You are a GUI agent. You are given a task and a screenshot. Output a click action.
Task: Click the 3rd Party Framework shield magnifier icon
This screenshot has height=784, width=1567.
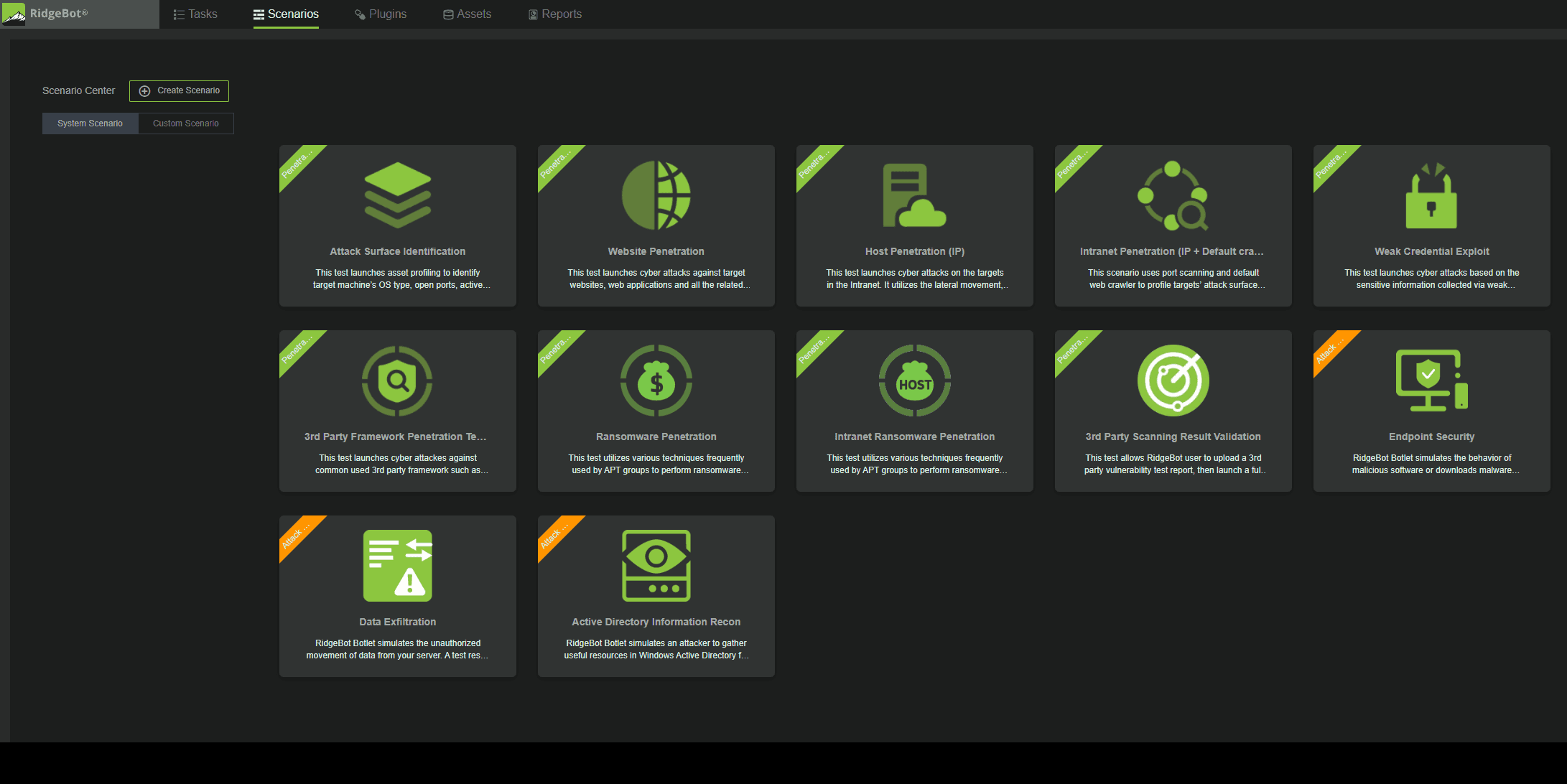click(397, 381)
